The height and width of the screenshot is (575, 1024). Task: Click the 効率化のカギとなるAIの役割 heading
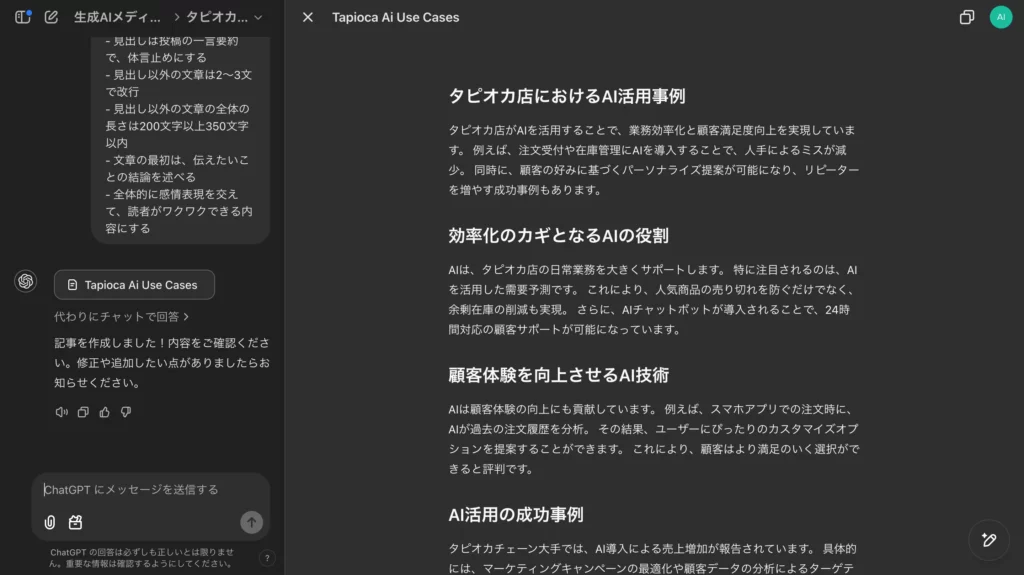[558, 236]
